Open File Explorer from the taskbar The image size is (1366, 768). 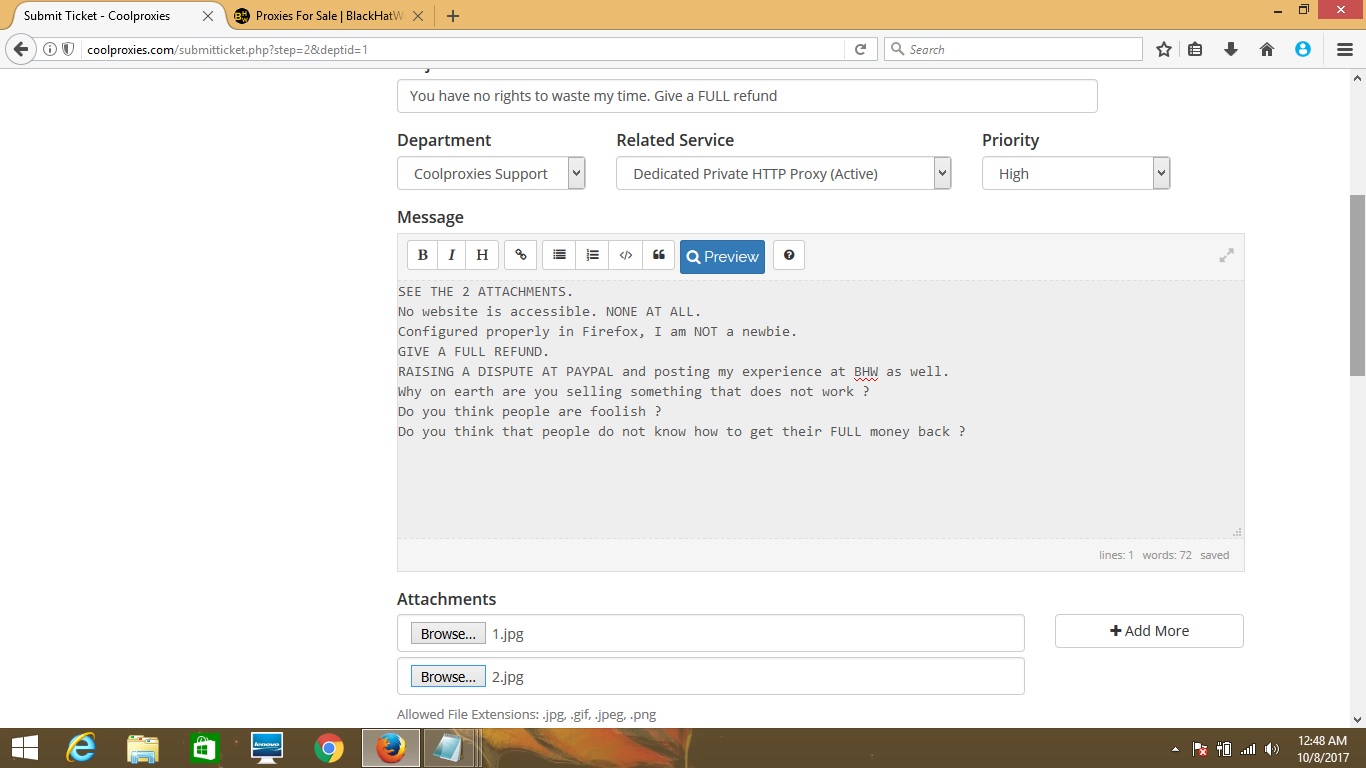[x=143, y=748]
